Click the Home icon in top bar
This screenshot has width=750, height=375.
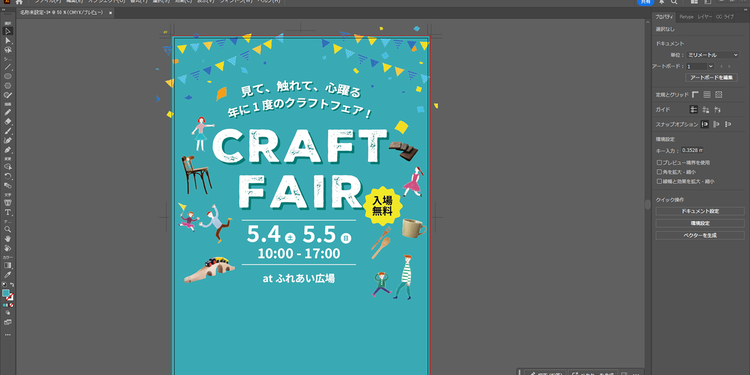click(19, 2)
